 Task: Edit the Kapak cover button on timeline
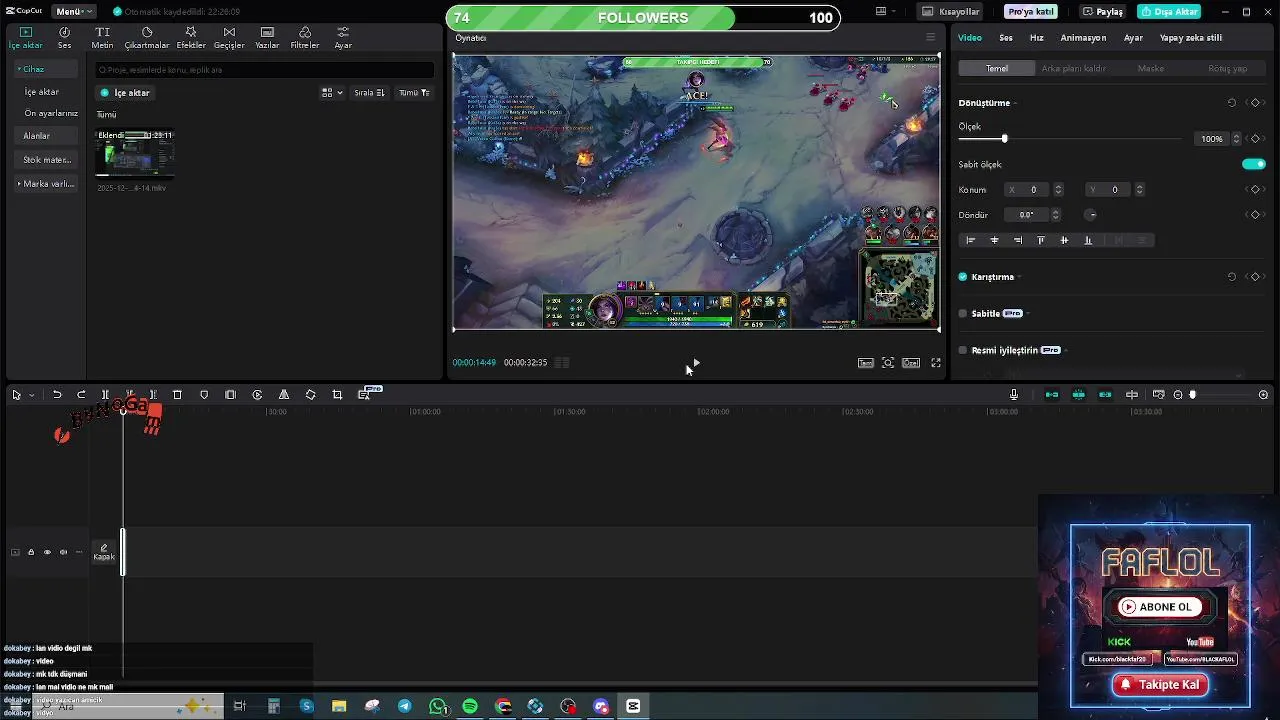coord(104,552)
